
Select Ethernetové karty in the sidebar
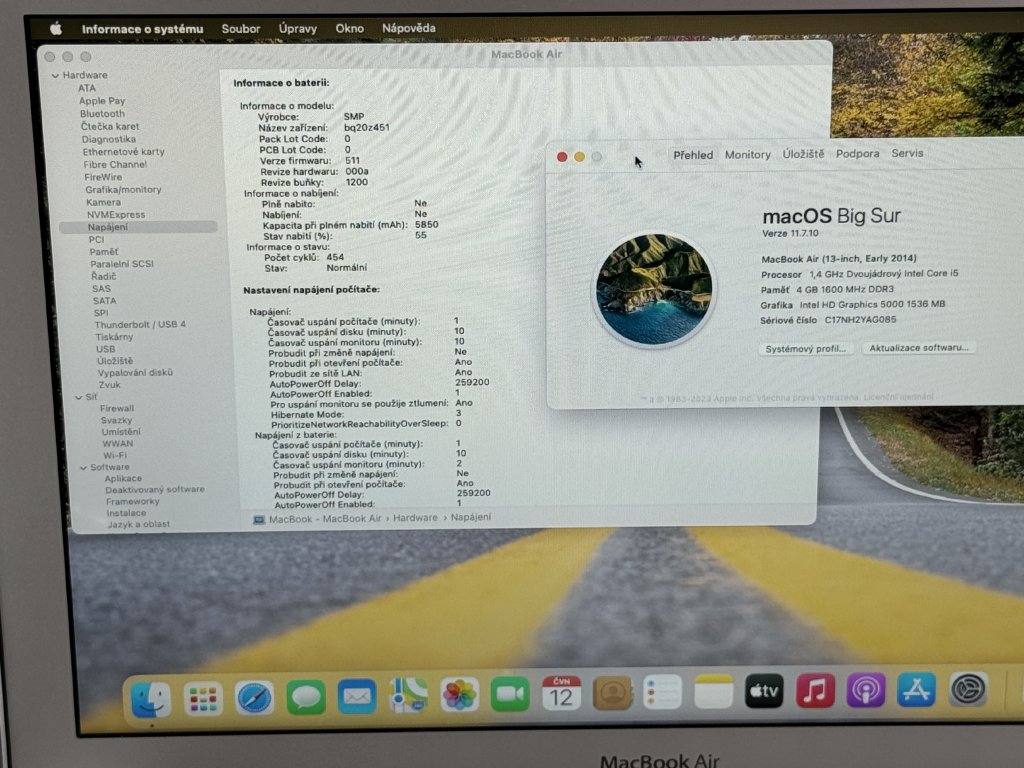coord(123,152)
